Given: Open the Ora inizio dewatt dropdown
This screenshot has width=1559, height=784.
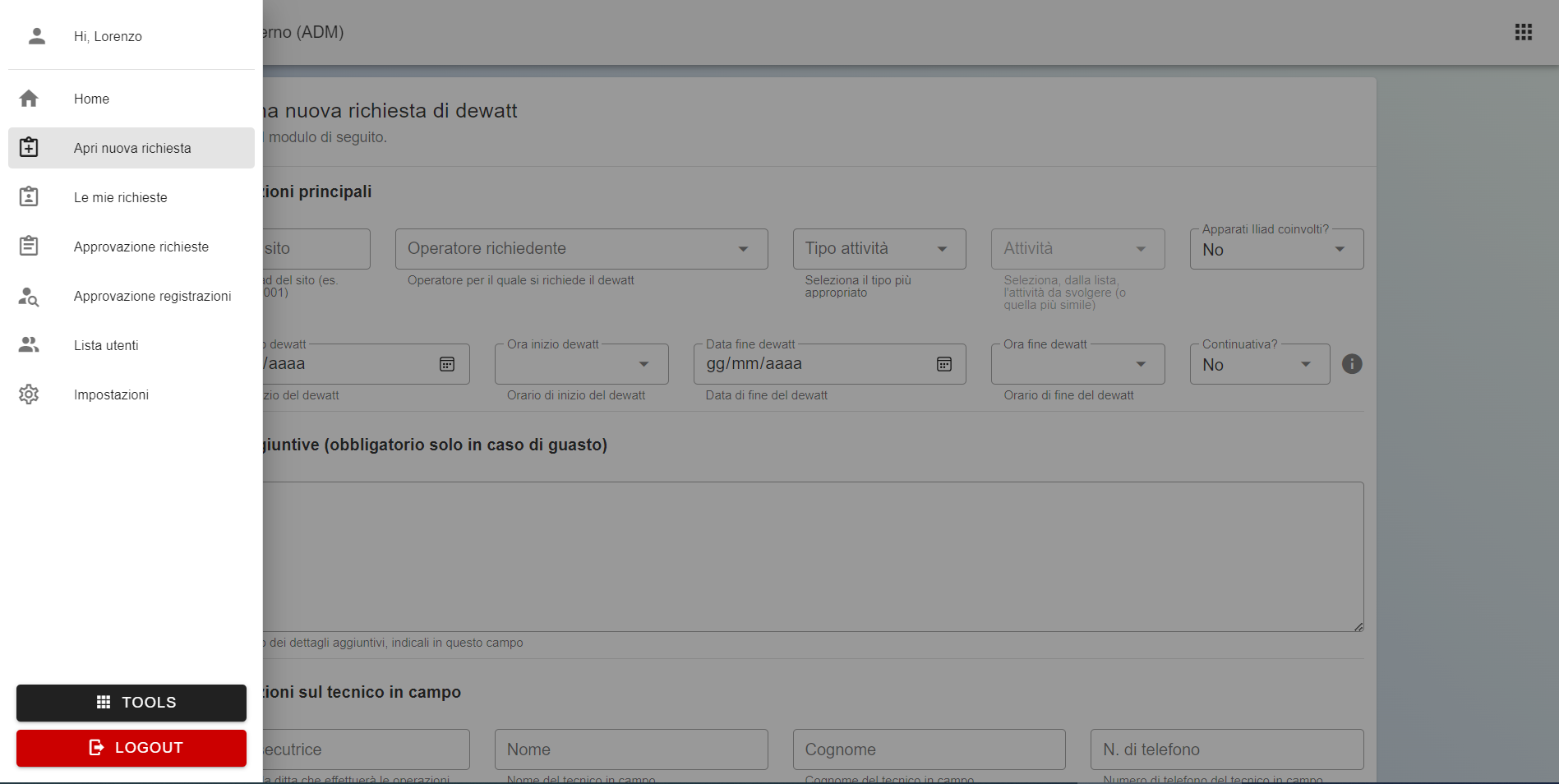Looking at the screenshot, I should [582, 364].
